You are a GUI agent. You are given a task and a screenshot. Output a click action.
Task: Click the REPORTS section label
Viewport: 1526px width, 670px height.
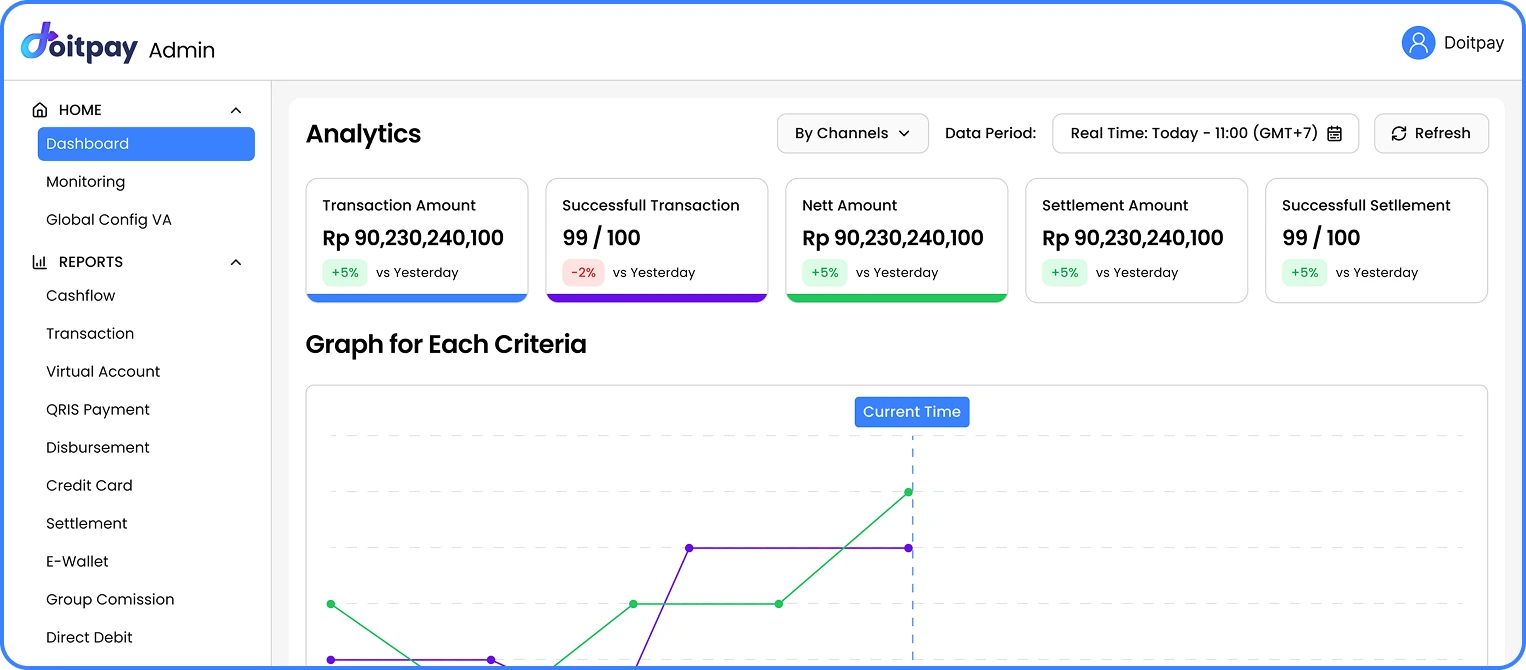(91, 262)
